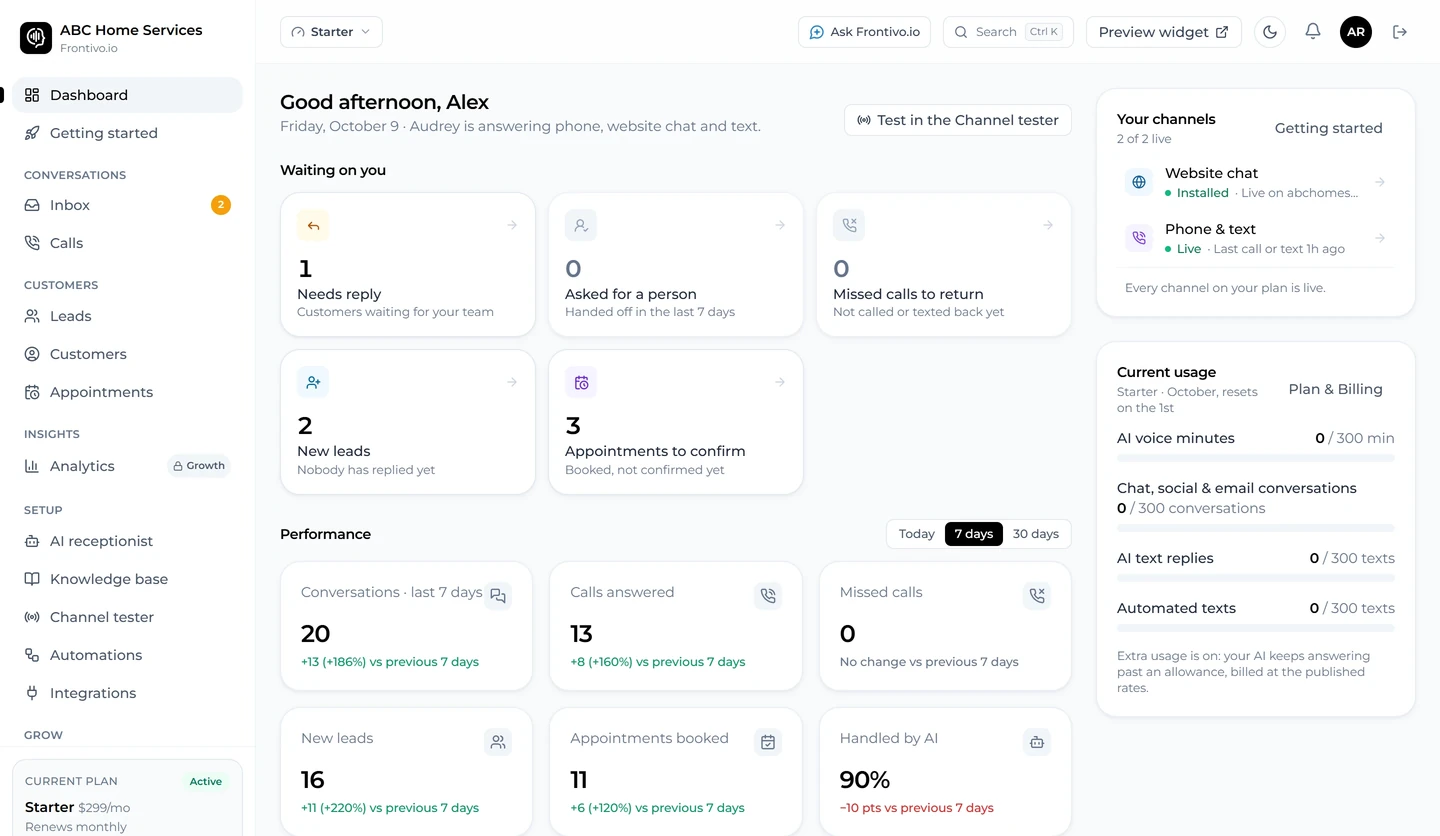Open AR user avatar
Screen dimensions: 1440x836
coord(1356,32)
